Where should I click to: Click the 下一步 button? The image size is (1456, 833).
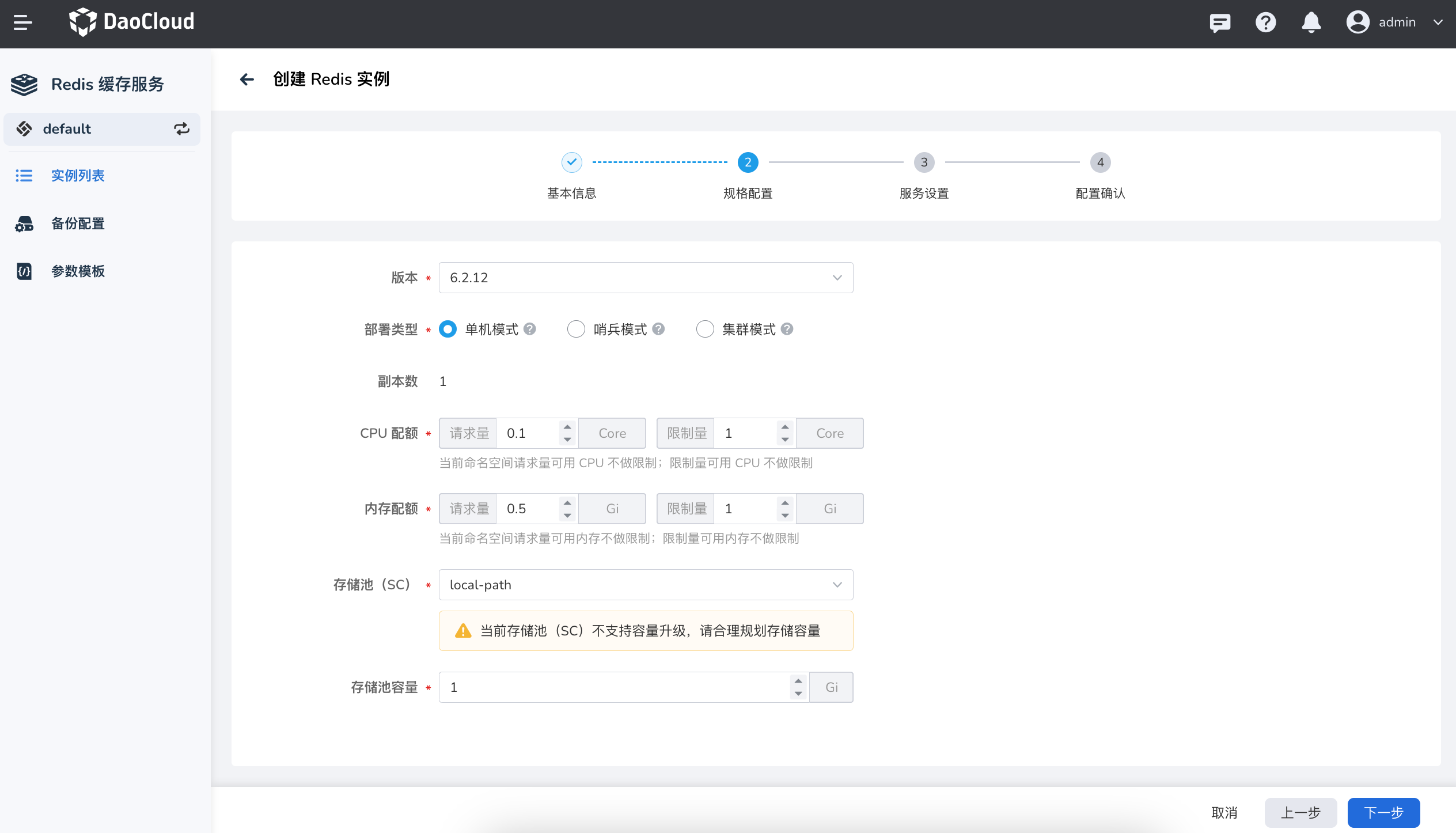(x=1383, y=812)
